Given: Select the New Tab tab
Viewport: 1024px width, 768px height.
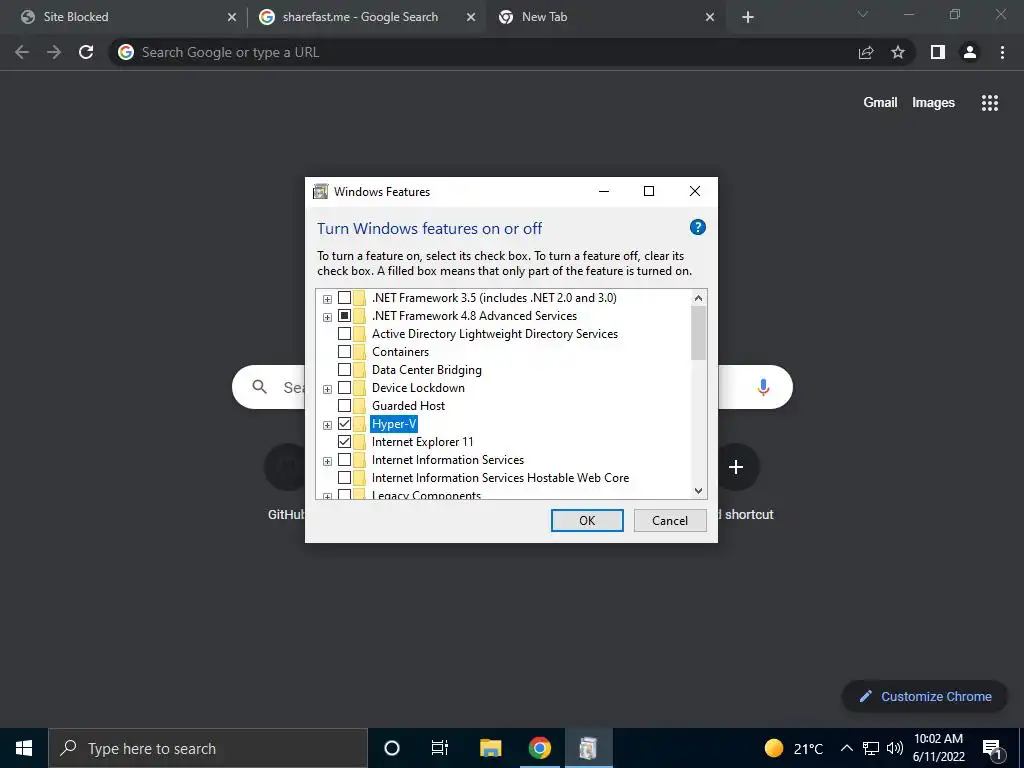Looking at the screenshot, I should (x=605, y=17).
